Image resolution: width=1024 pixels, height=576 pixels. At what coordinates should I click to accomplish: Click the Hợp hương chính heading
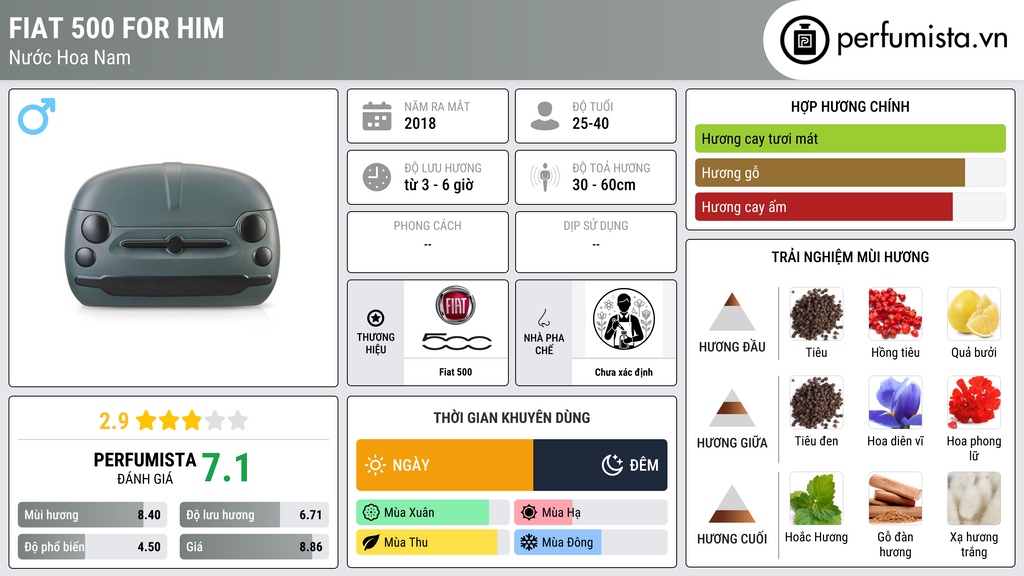click(x=850, y=106)
